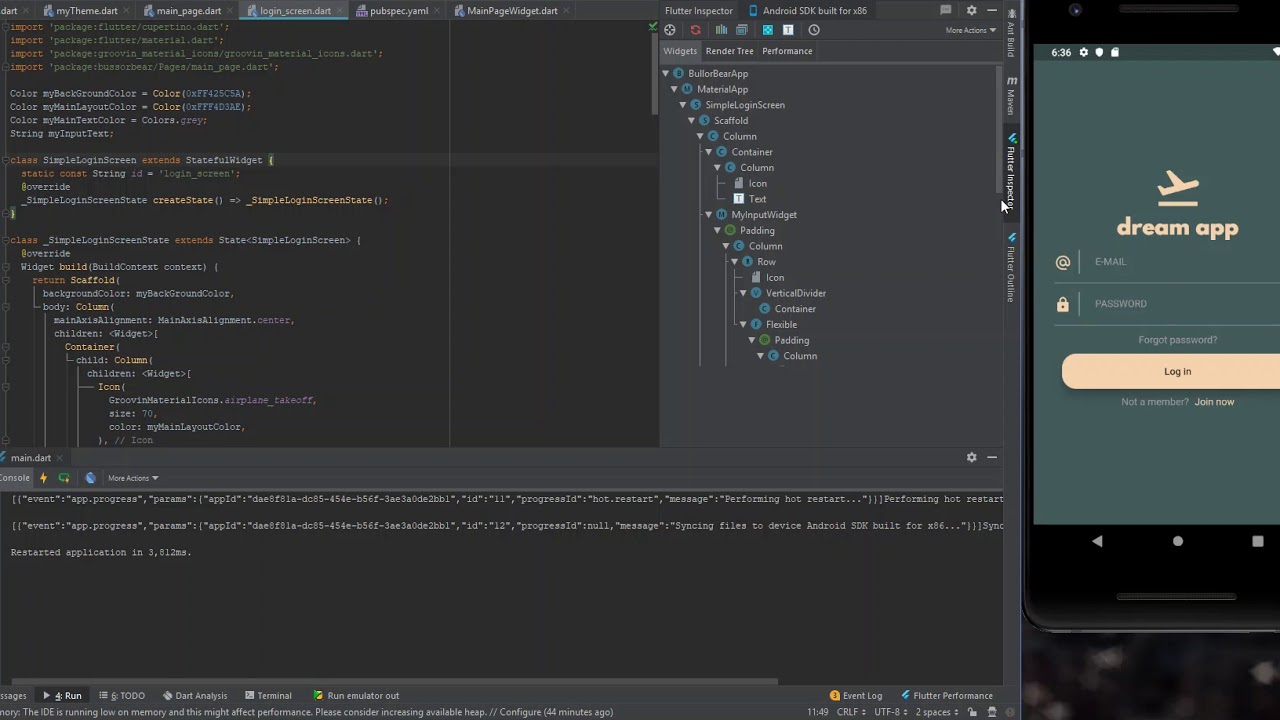
Task: Click the feedback speech bubble icon
Action: (x=946, y=10)
